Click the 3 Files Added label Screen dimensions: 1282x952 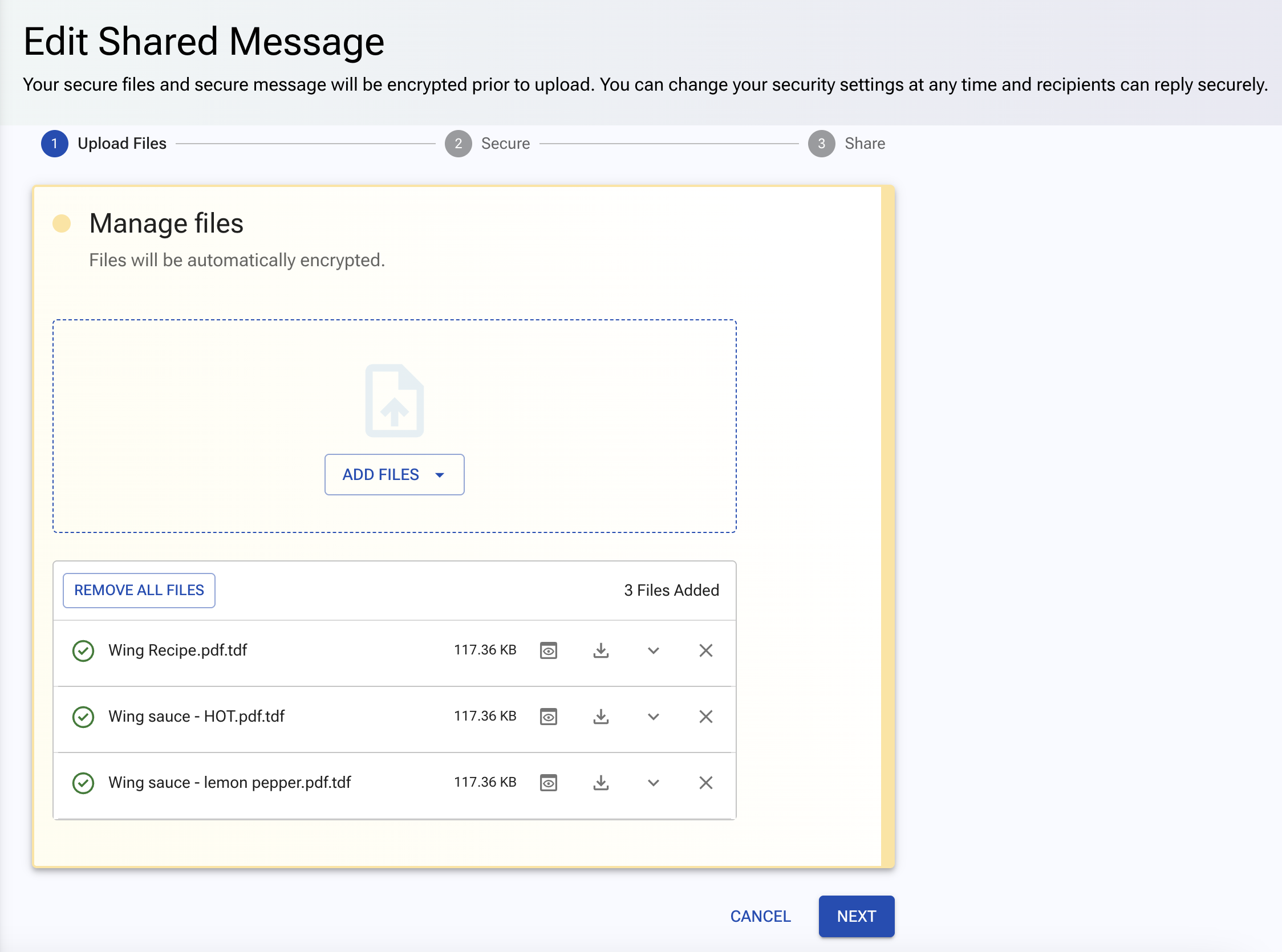[x=672, y=590]
